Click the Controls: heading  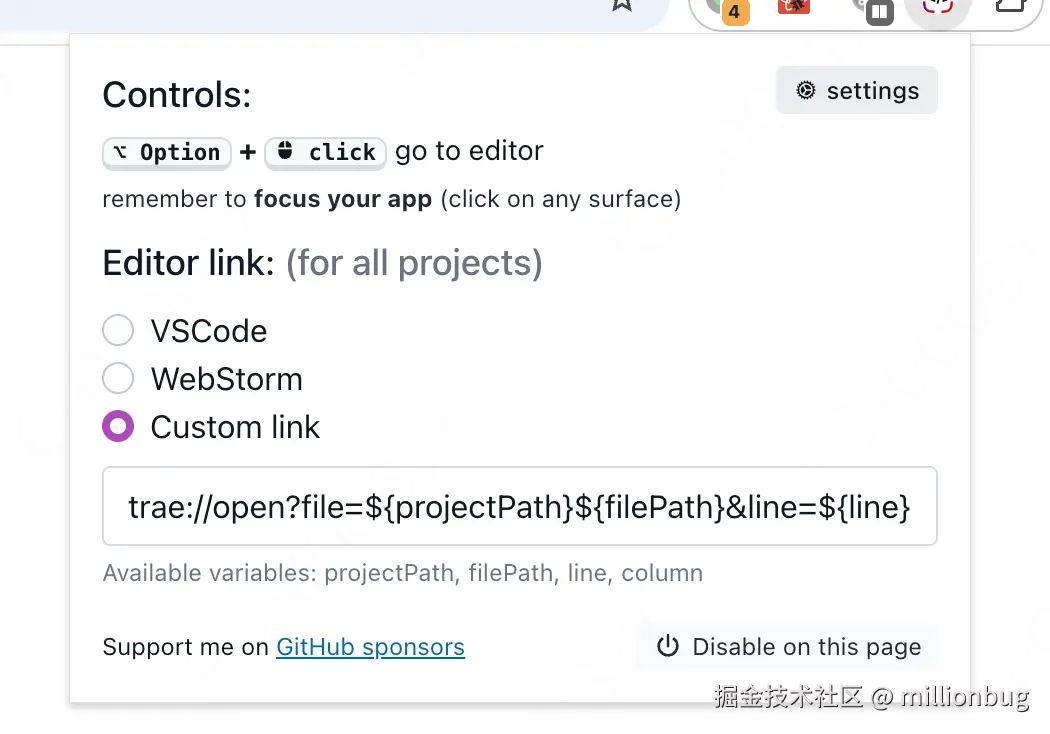click(177, 95)
